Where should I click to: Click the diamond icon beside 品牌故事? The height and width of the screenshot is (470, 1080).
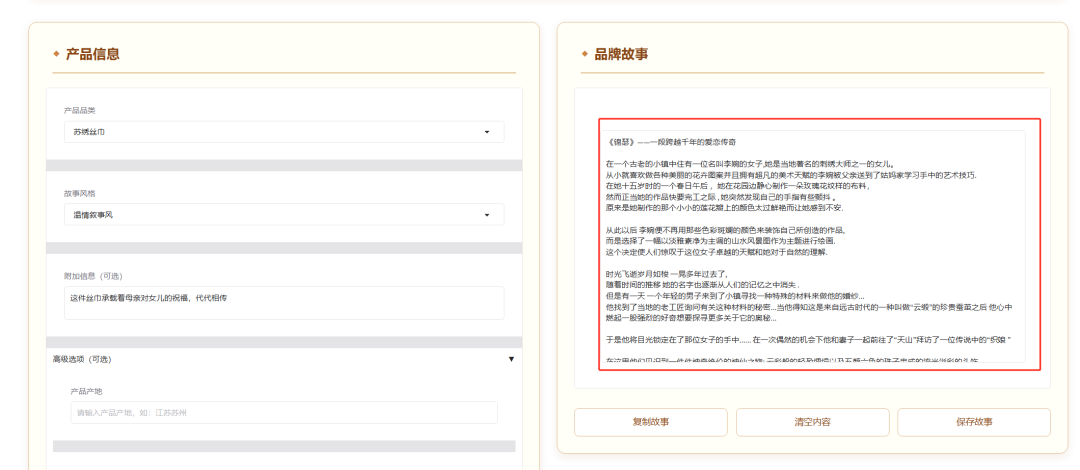tap(585, 54)
